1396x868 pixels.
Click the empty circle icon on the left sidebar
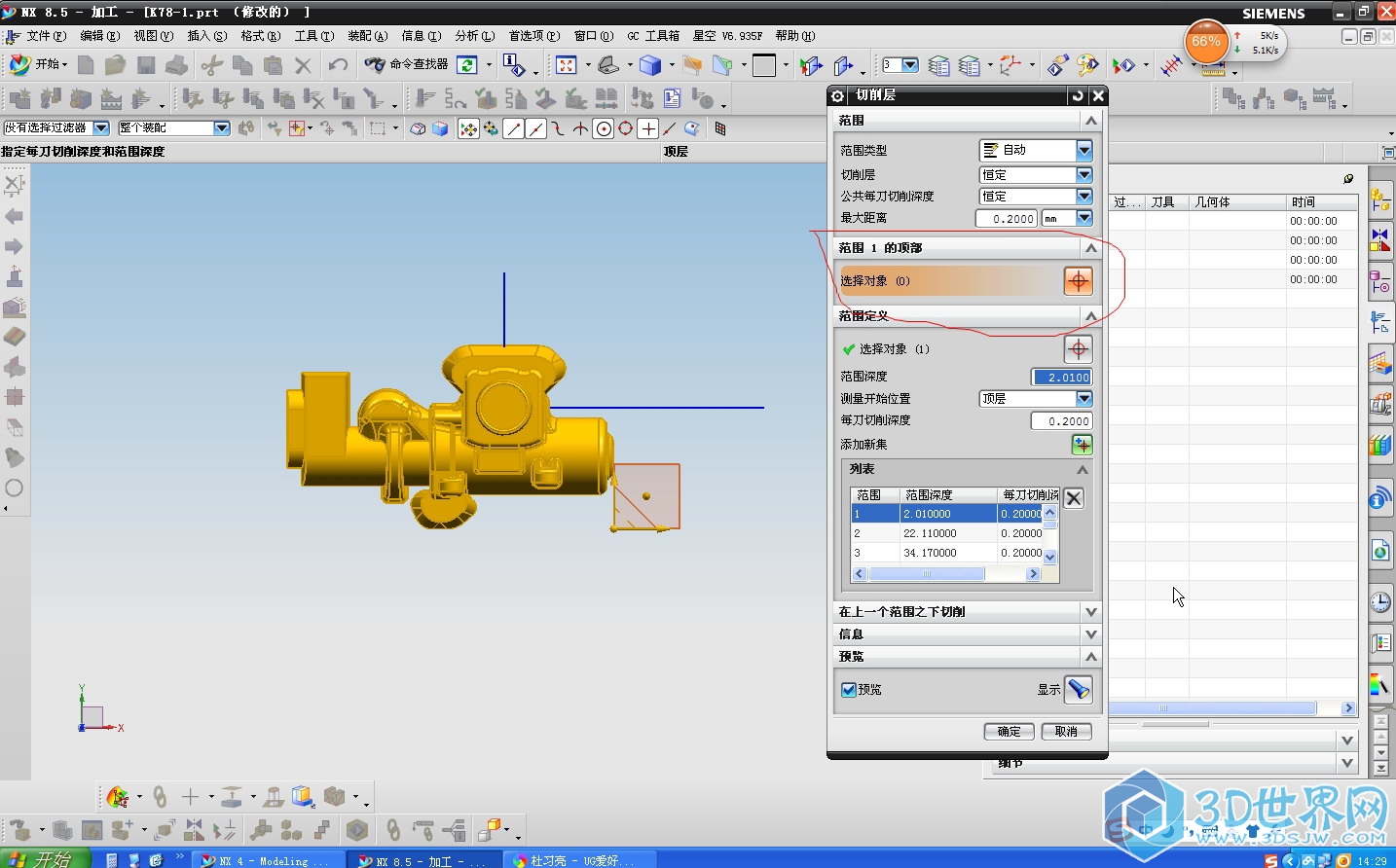click(x=15, y=488)
